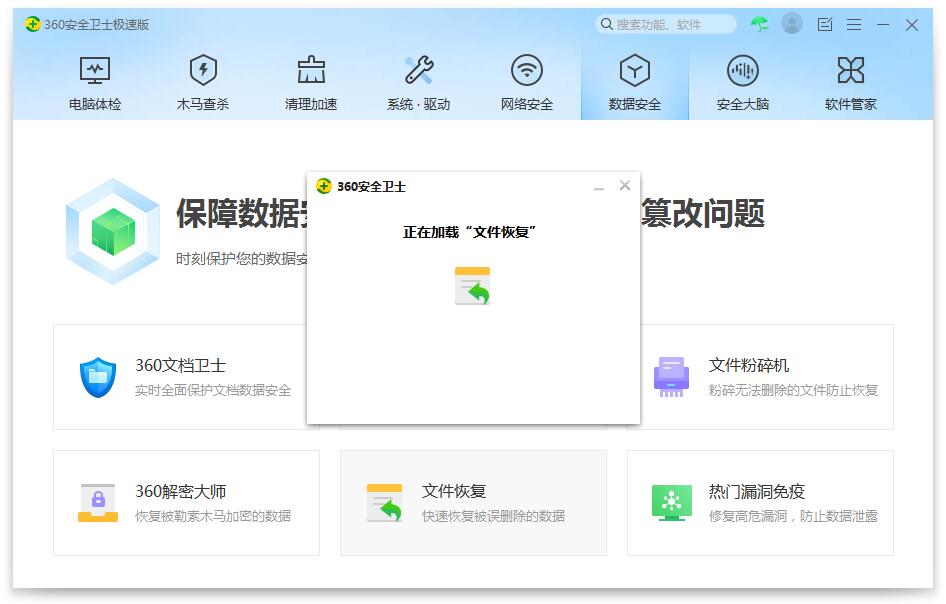Click description 实时全面保护文档数据安全
Viewport: 946px width, 604px height.
[x=213, y=390]
